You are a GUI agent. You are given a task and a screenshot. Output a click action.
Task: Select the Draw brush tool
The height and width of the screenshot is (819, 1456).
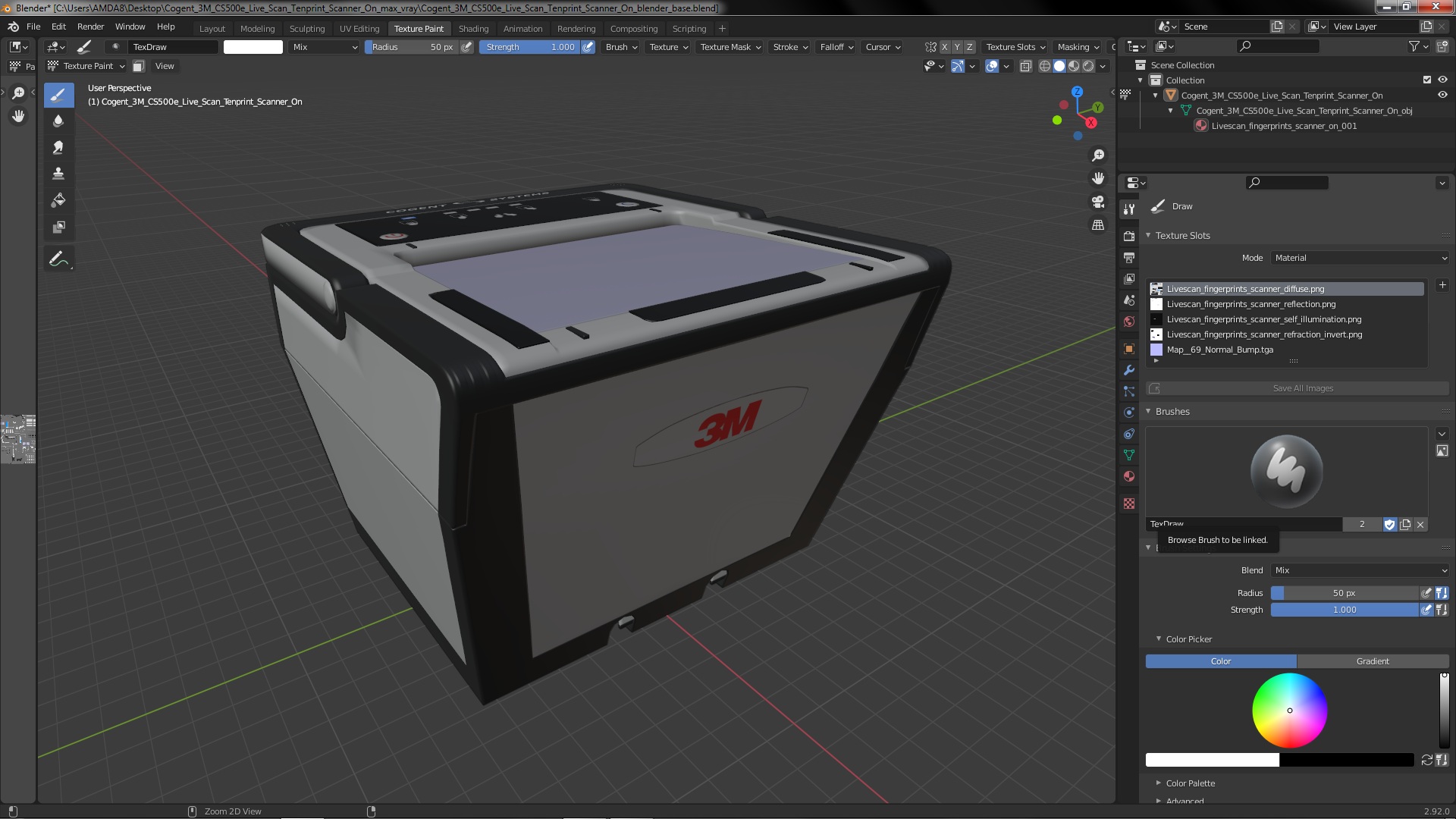click(58, 95)
